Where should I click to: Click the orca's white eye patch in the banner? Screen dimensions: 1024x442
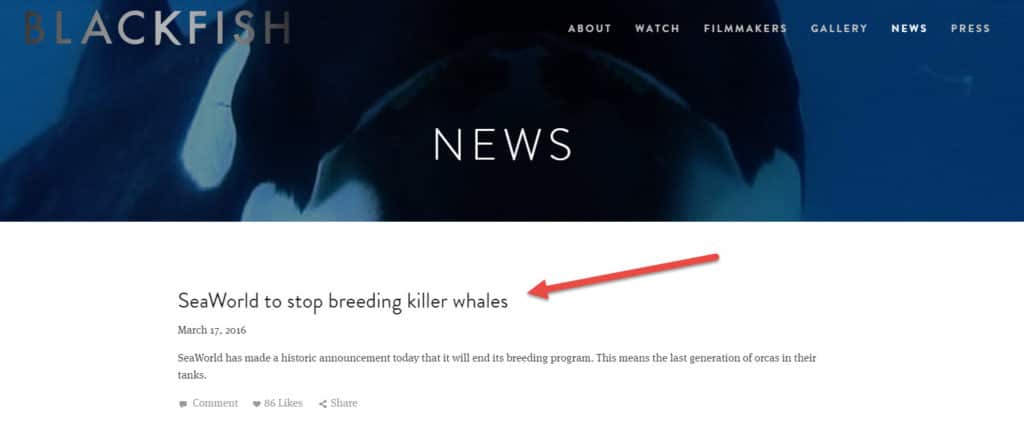214,116
